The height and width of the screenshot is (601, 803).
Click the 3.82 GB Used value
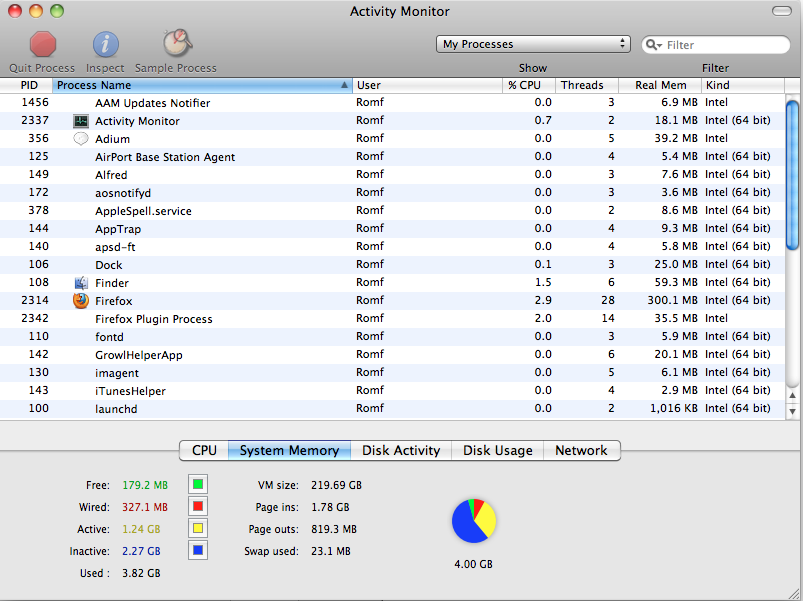141,573
